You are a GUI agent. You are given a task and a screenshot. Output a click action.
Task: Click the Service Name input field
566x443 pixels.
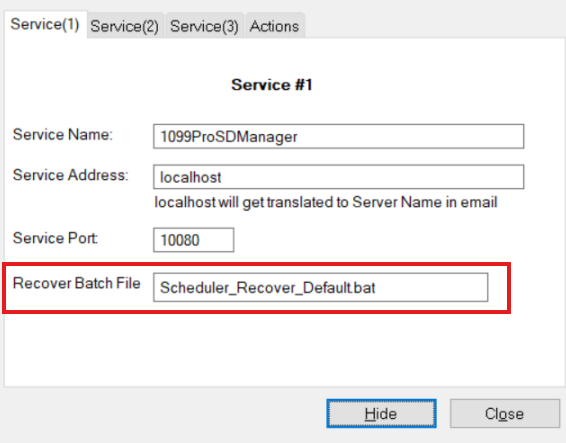coord(339,136)
